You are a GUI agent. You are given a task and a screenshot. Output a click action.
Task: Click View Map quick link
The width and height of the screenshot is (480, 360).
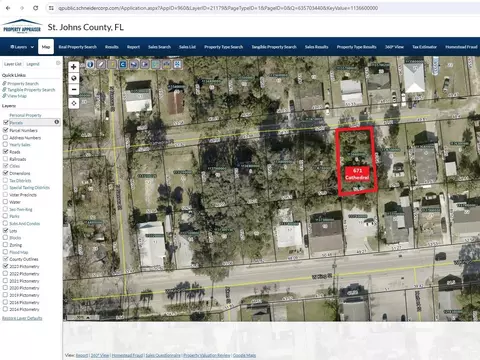(17, 96)
